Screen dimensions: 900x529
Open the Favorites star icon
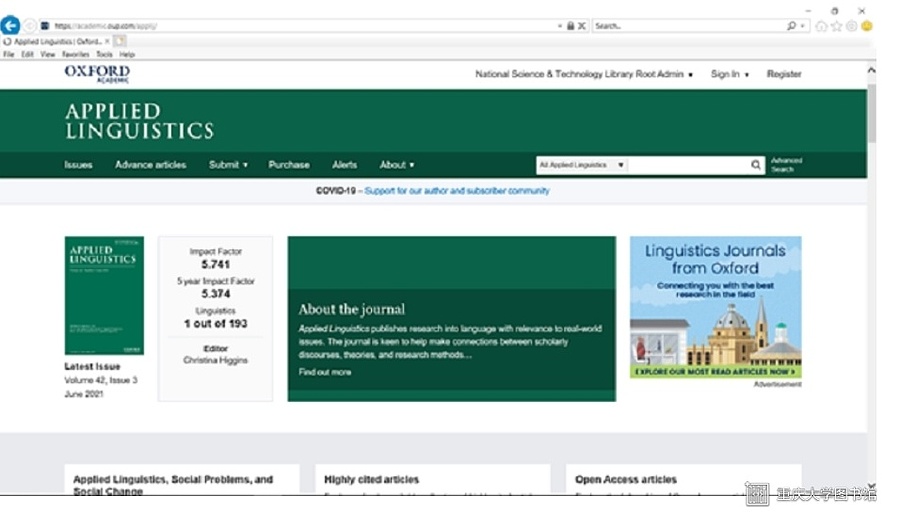pos(836,26)
